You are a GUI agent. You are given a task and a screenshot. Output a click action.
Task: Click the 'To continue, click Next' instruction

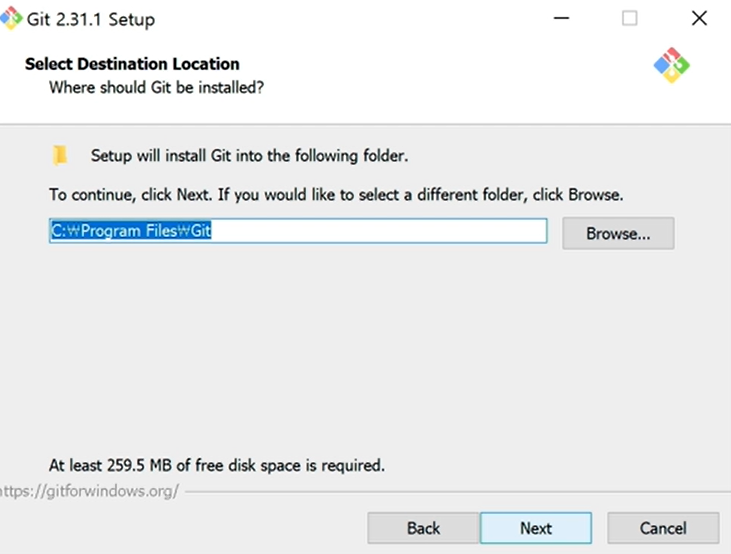336,194
